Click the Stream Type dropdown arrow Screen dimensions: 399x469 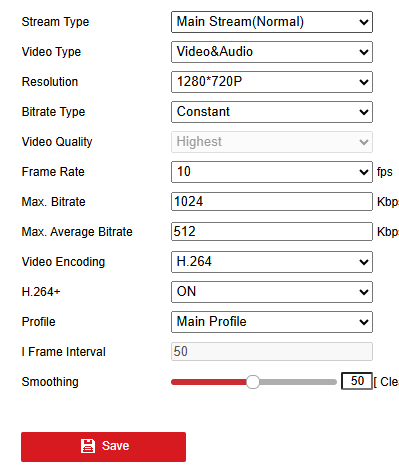364,22
